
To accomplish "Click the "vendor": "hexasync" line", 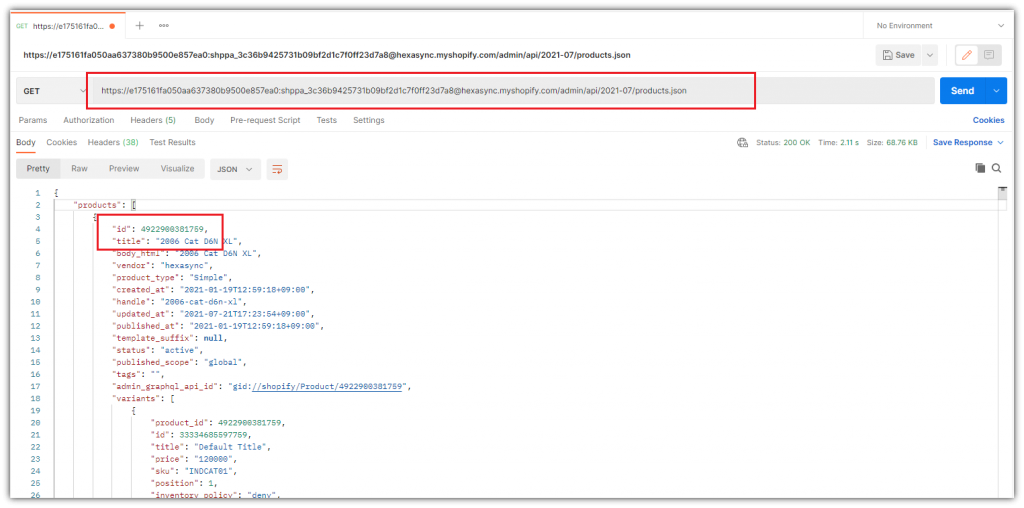I will coord(163,266).
